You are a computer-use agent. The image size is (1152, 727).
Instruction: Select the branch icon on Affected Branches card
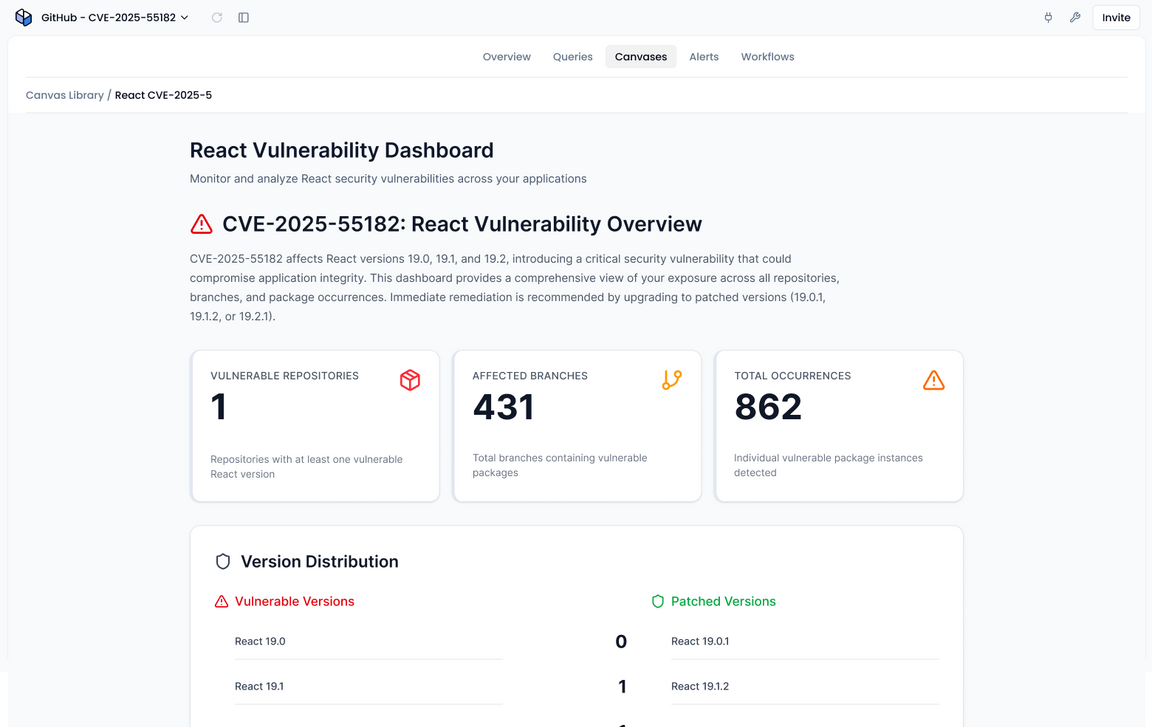coord(672,380)
